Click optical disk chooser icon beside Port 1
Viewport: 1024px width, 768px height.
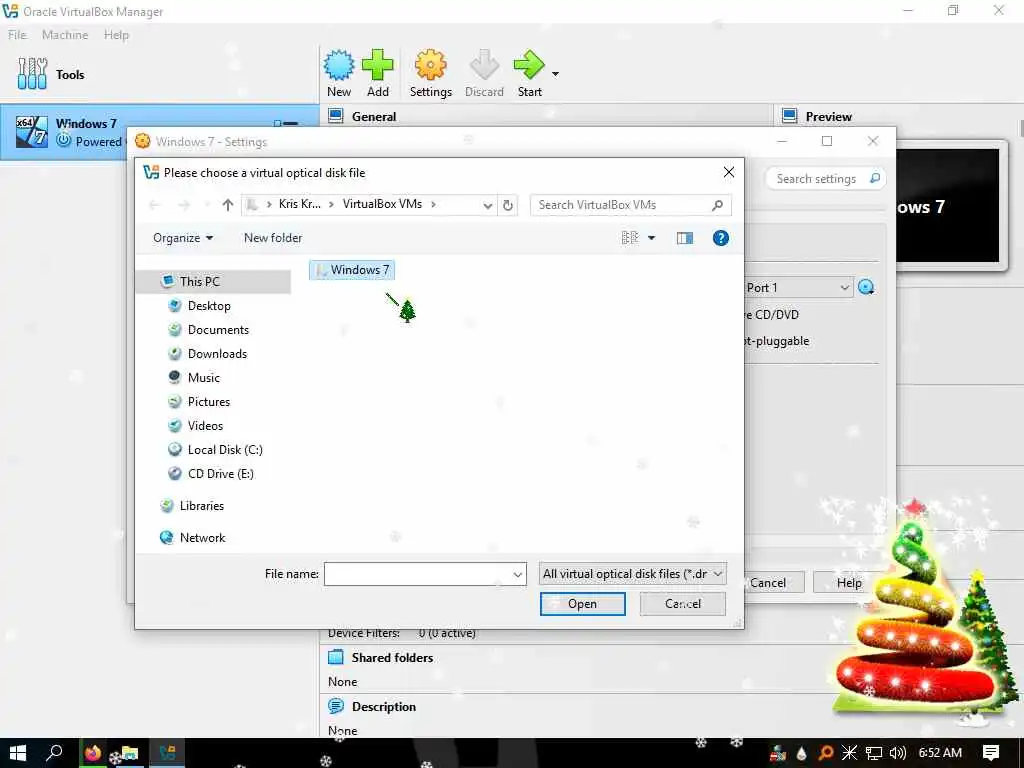pyautogui.click(x=866, y=287)
